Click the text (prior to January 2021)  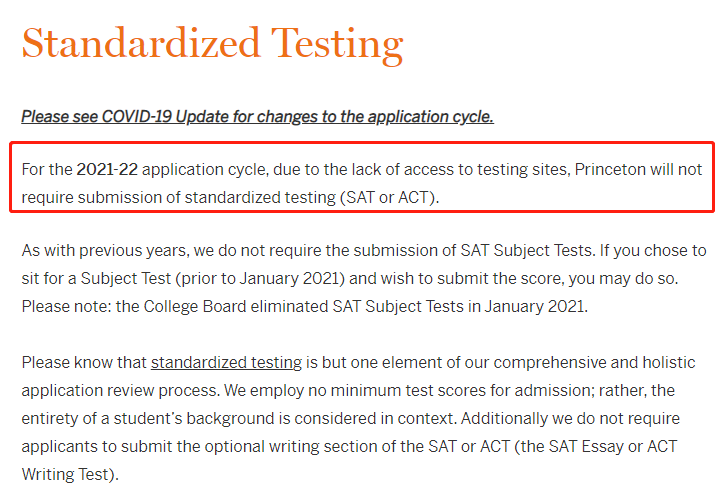pos(260,279)
